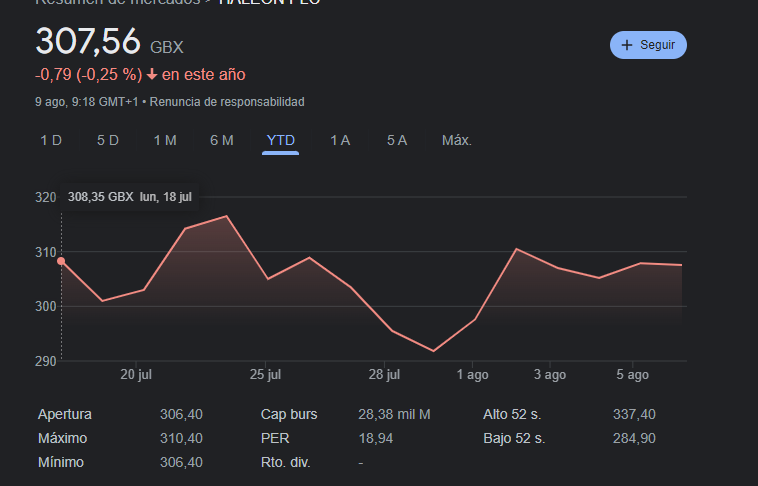The width and height of the screenshot is (758, 486).
Task: Click the Máximo value 310,40
Action: [181, 439]
